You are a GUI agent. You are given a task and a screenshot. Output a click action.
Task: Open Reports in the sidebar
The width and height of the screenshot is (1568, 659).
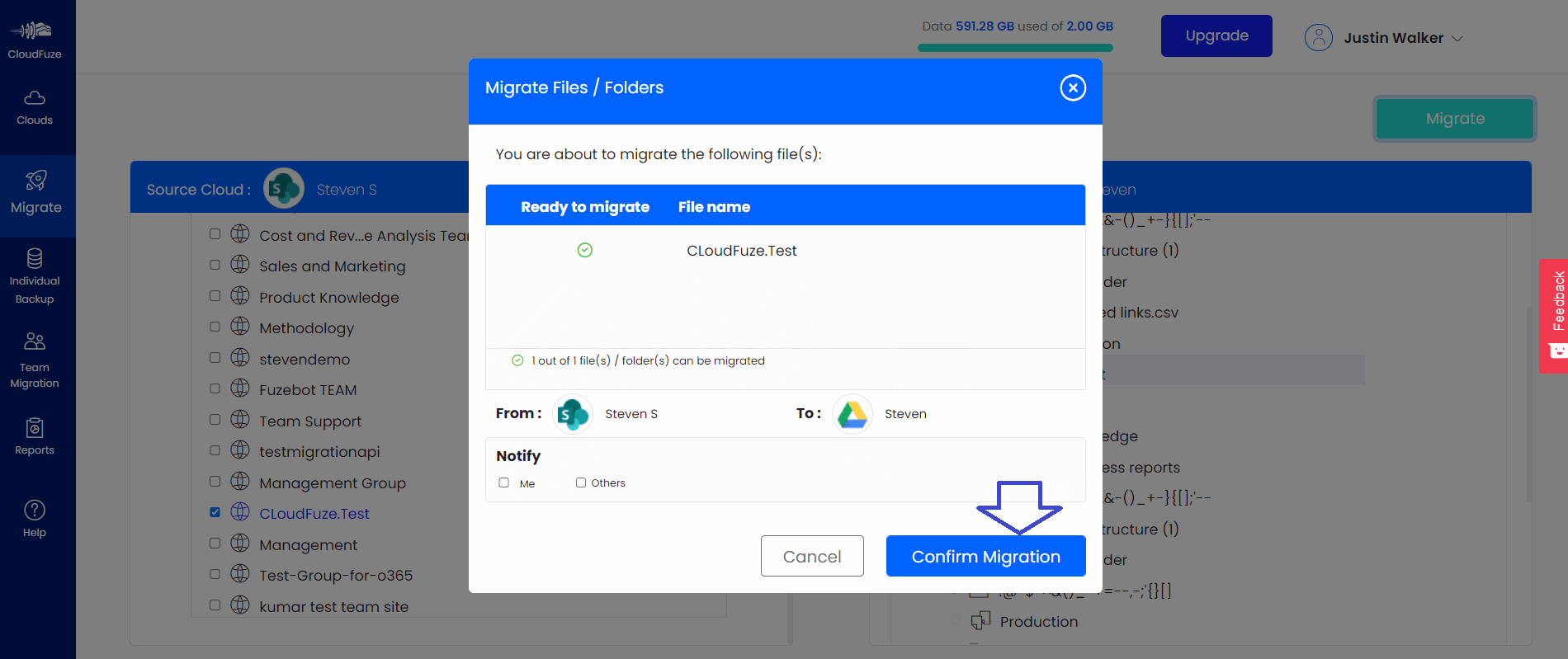coord(35,437)
